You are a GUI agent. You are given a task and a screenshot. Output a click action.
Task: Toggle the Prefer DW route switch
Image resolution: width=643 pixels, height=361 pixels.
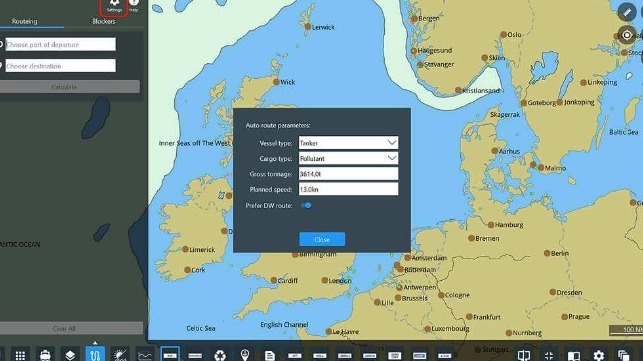pos(306,205)
